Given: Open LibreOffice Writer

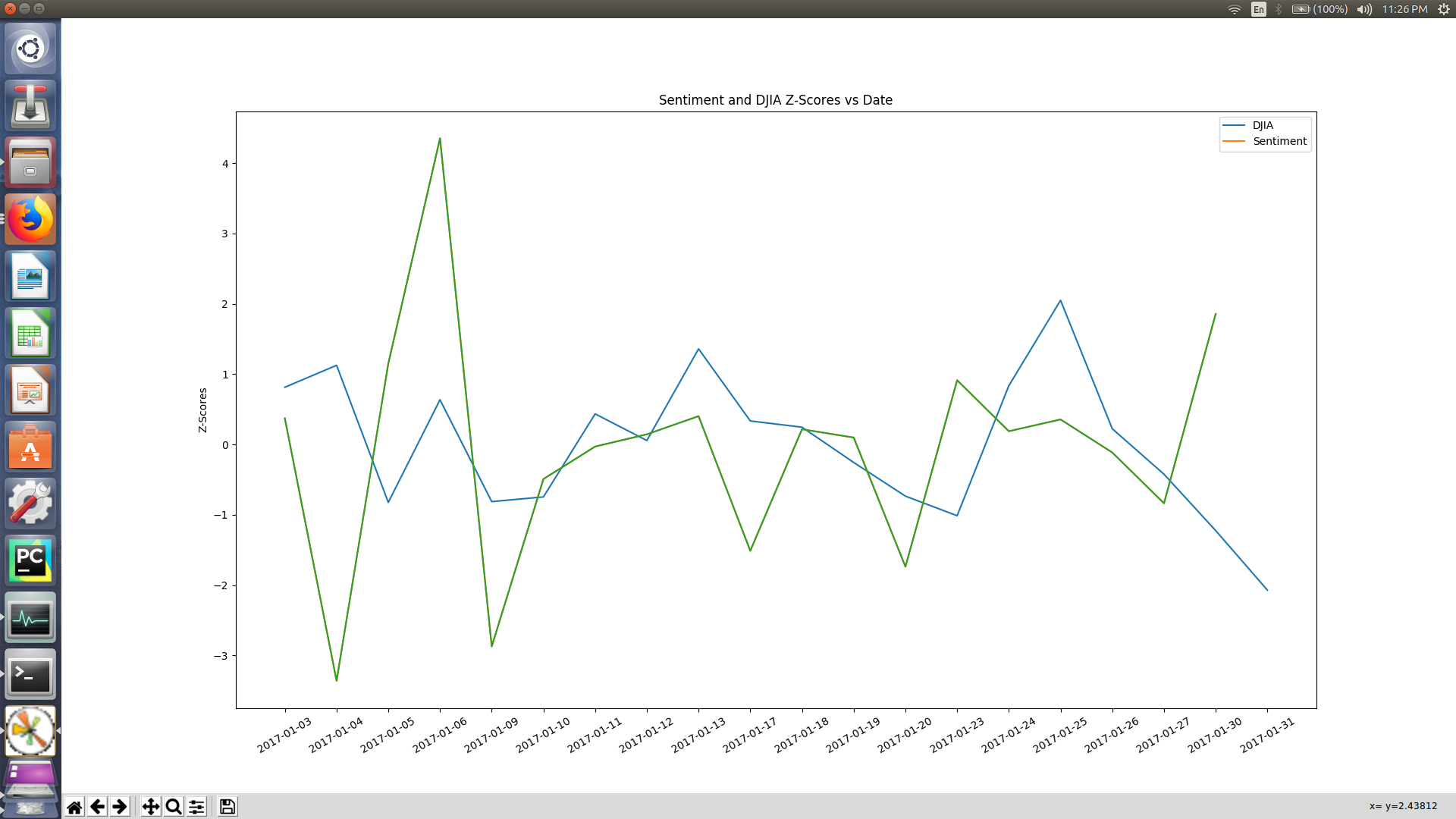Looking at the screenshot, I should coord(30,277).
